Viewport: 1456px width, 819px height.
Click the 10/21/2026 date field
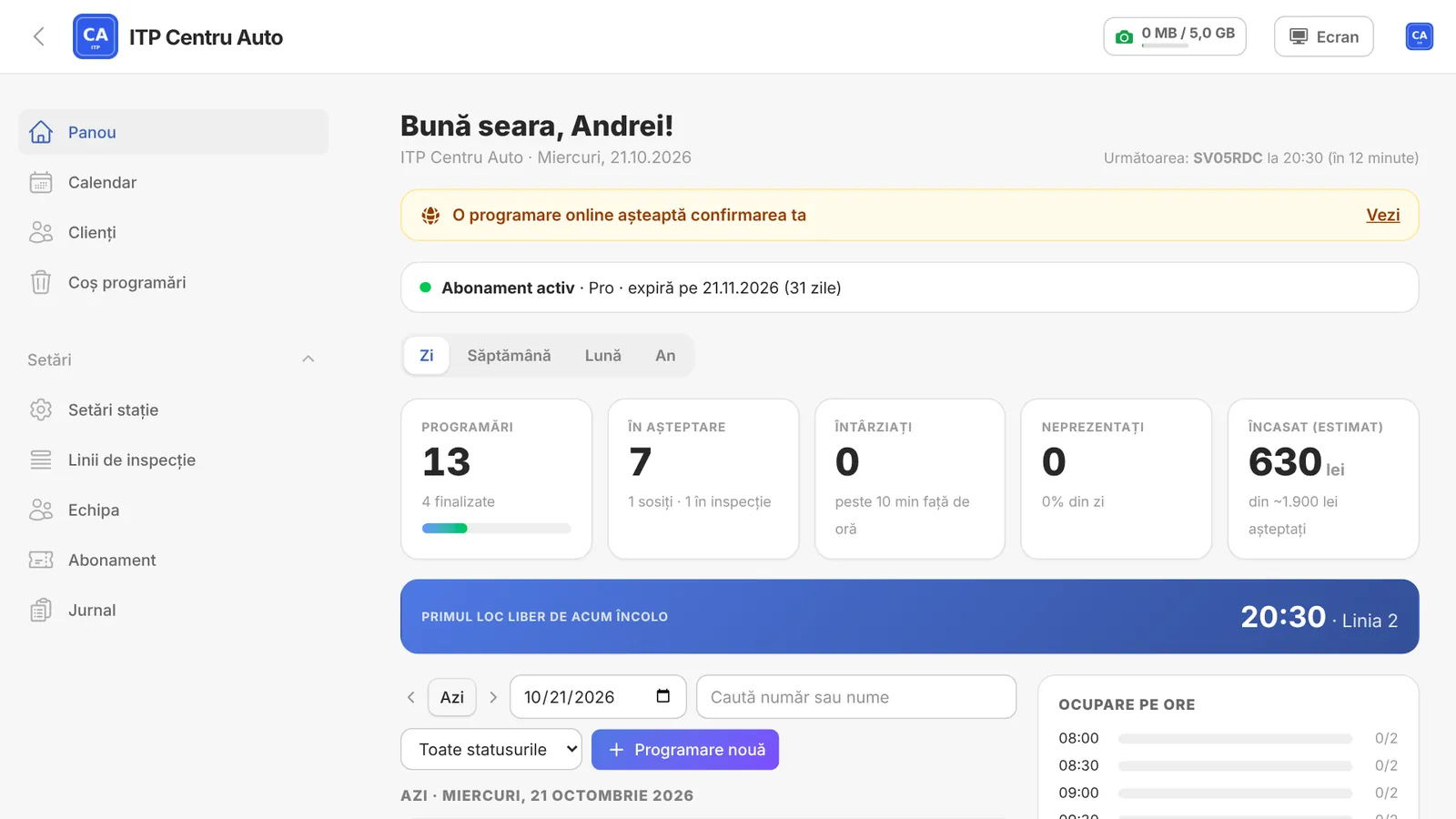(x=597, y=697)
